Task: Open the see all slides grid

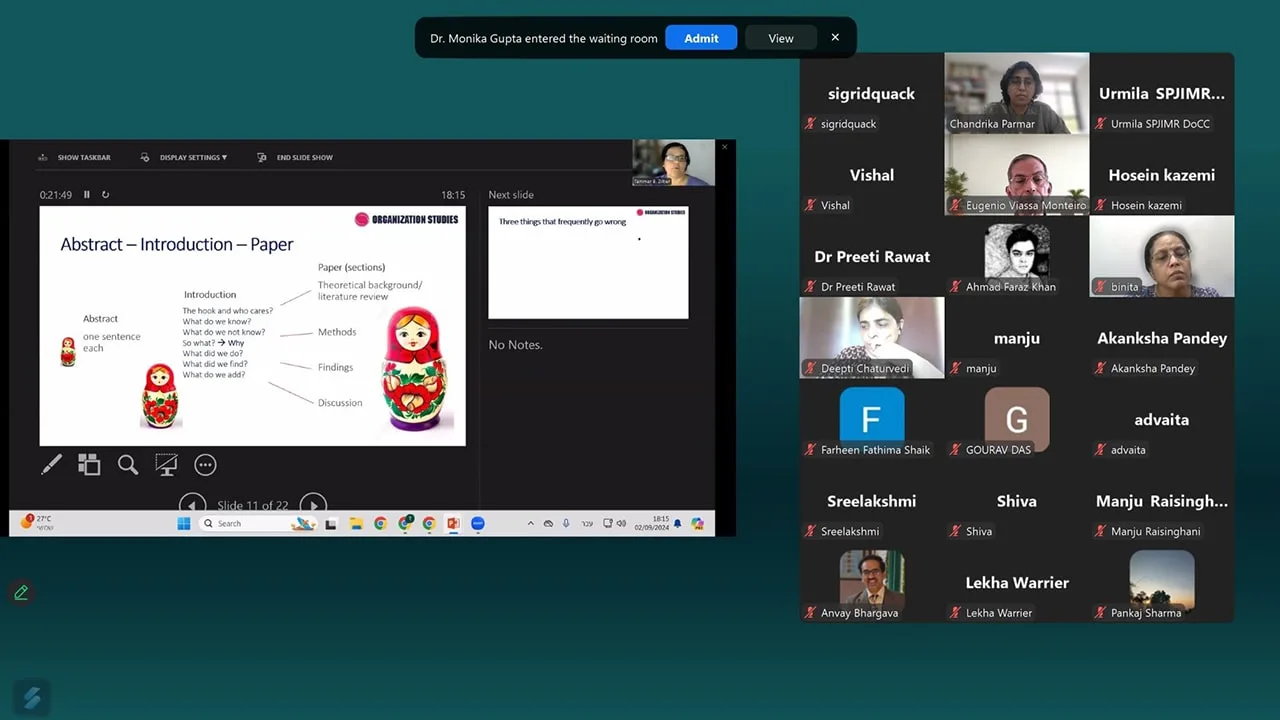Action: pos(89,465)
